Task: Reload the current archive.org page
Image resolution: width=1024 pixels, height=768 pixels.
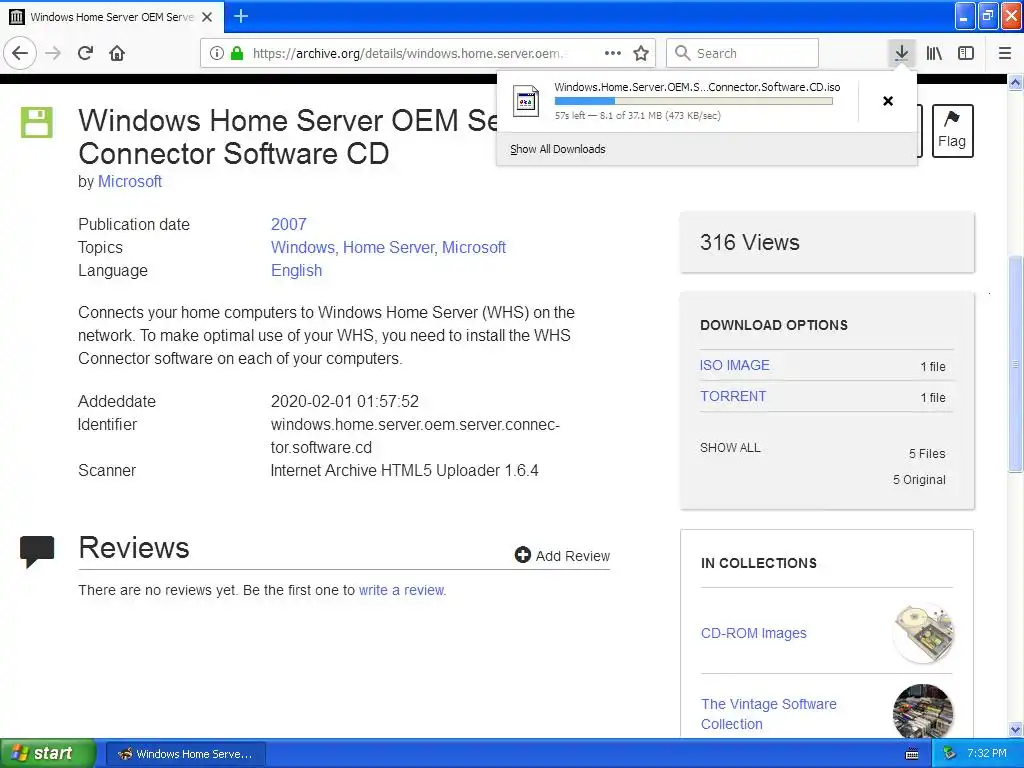Action: (86, 53)
